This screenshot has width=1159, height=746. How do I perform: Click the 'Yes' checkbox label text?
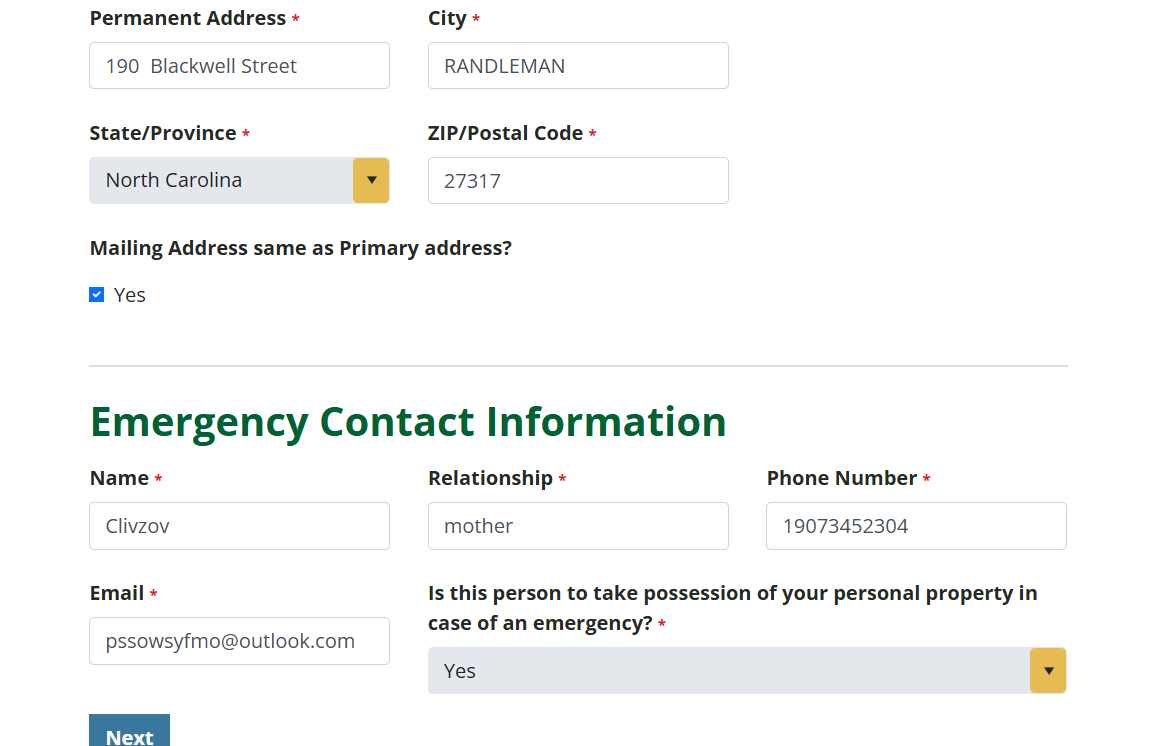130,295
